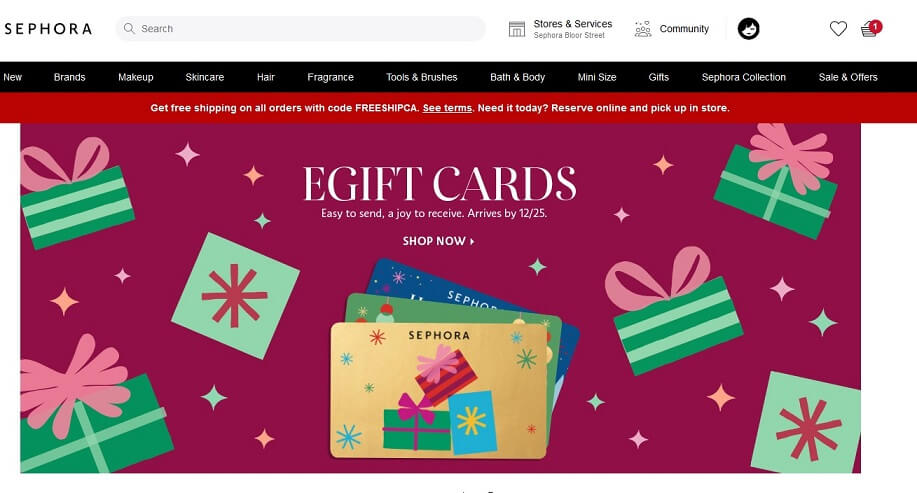Select Sale & Offers in navigation
The image size is (917, 493).
pos(848,77)
